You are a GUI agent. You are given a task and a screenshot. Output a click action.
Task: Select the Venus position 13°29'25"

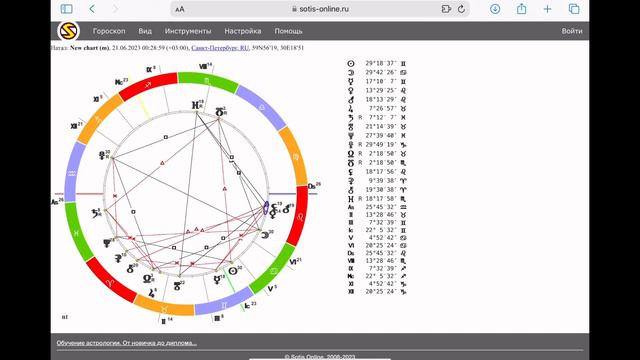point(381,91)
